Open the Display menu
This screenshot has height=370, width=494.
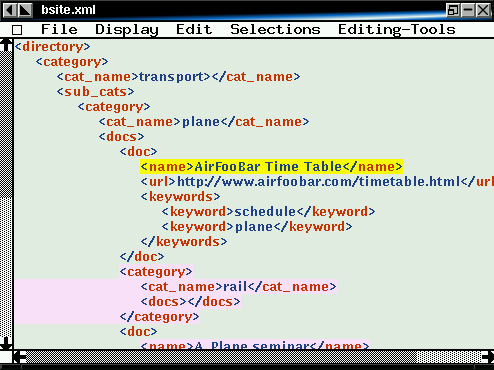point(127,30)
